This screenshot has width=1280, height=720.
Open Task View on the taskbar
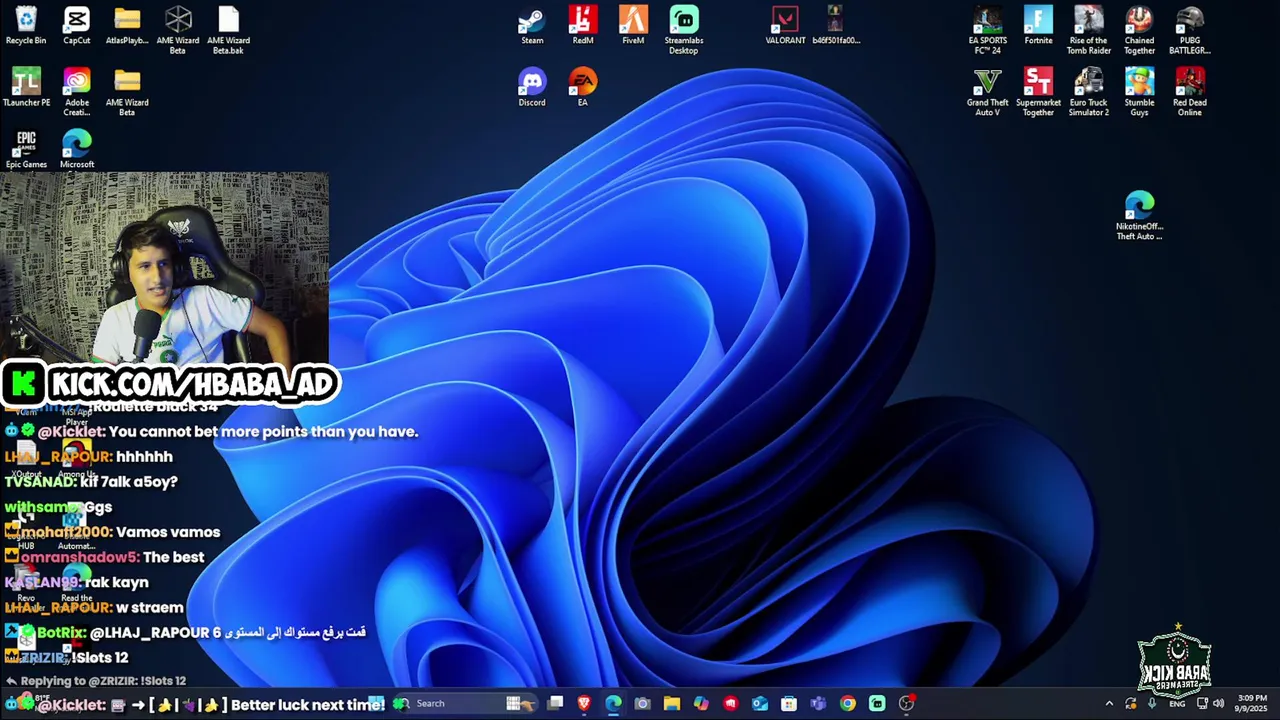[555, 703]
